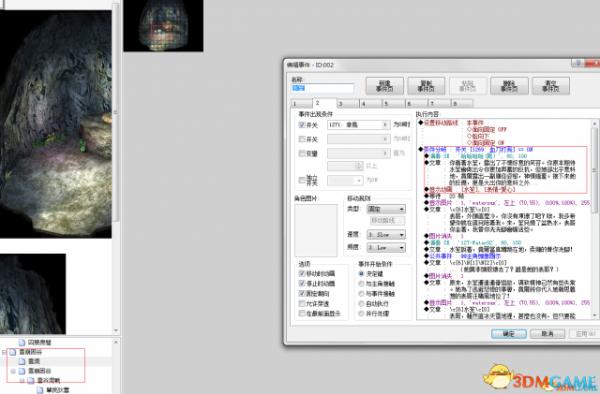Select the Autorun trigger radio button
The height and width of the screenshot is (394, 600).
[361, 303]
